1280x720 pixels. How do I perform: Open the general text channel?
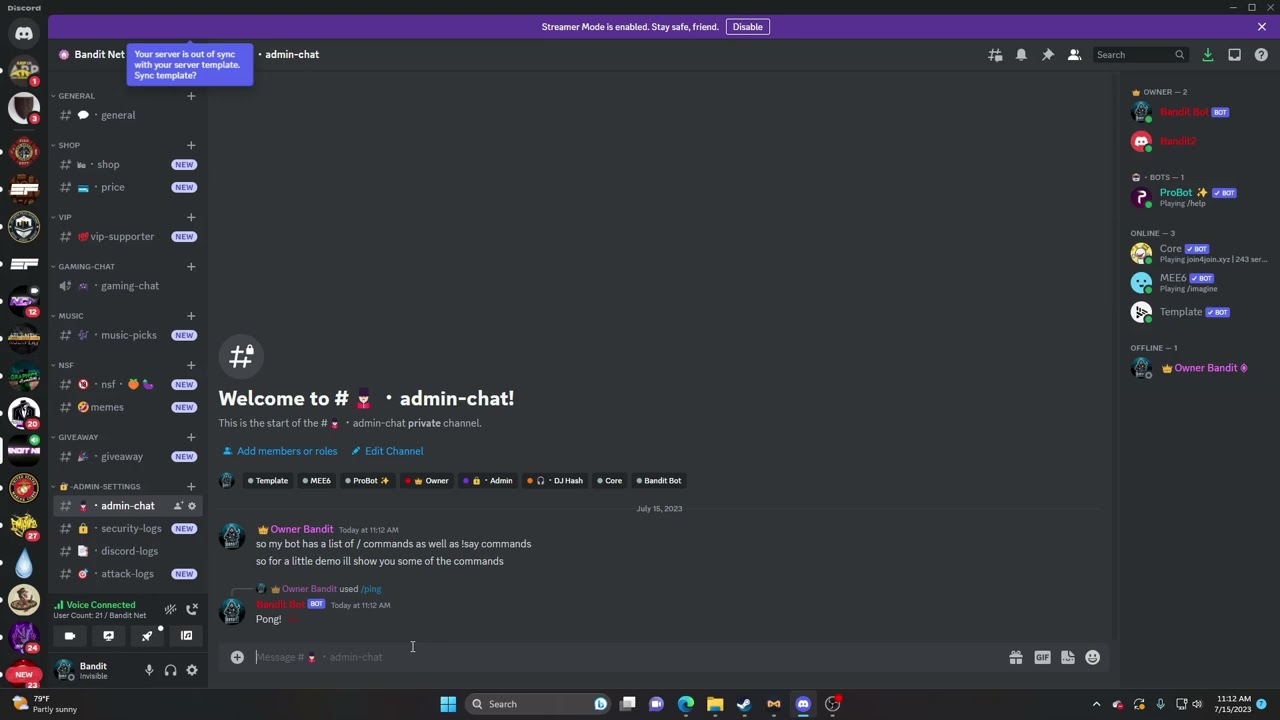(128, 115)
